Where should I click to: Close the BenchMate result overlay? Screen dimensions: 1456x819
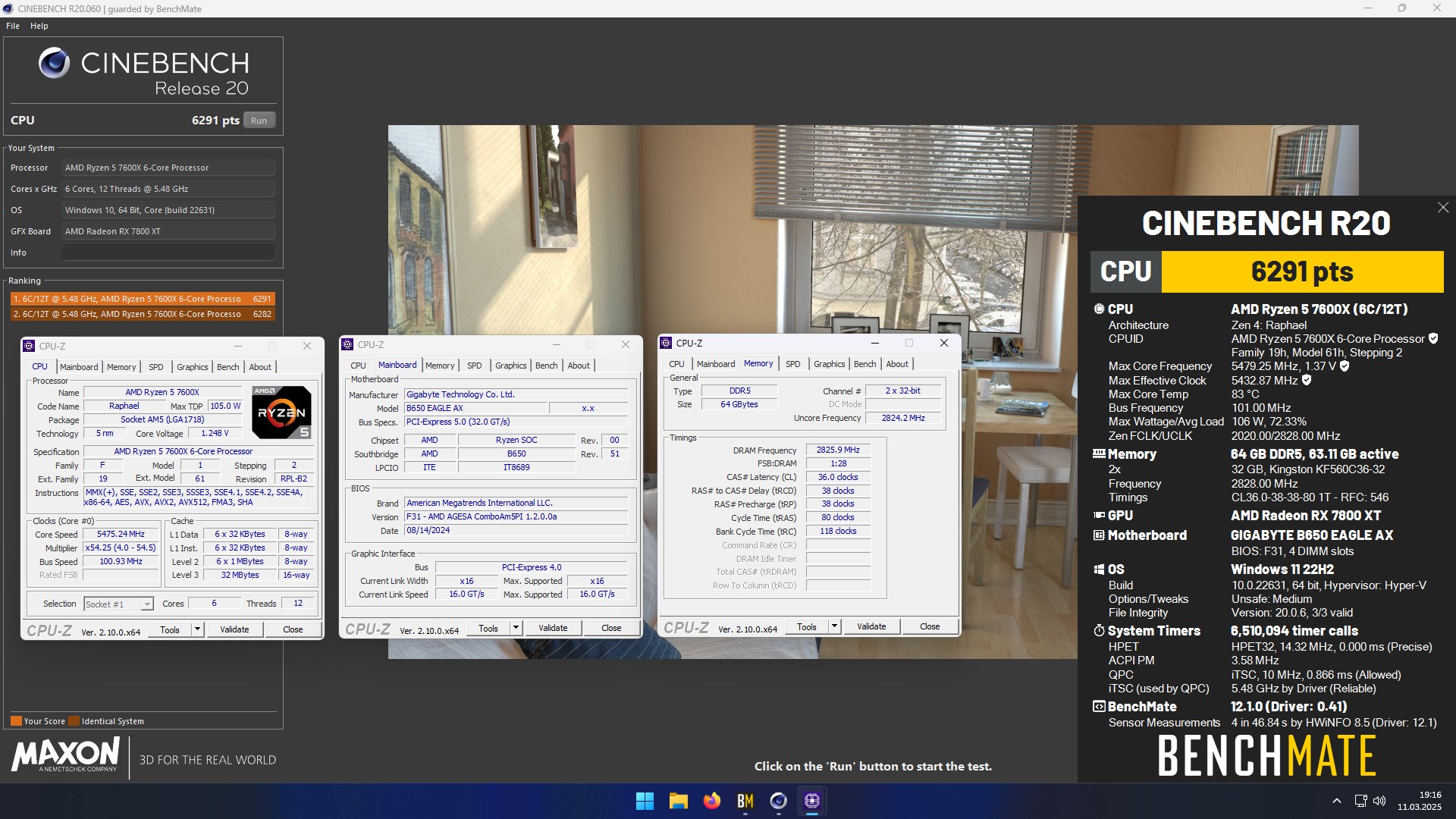[x=1443, y=207]
